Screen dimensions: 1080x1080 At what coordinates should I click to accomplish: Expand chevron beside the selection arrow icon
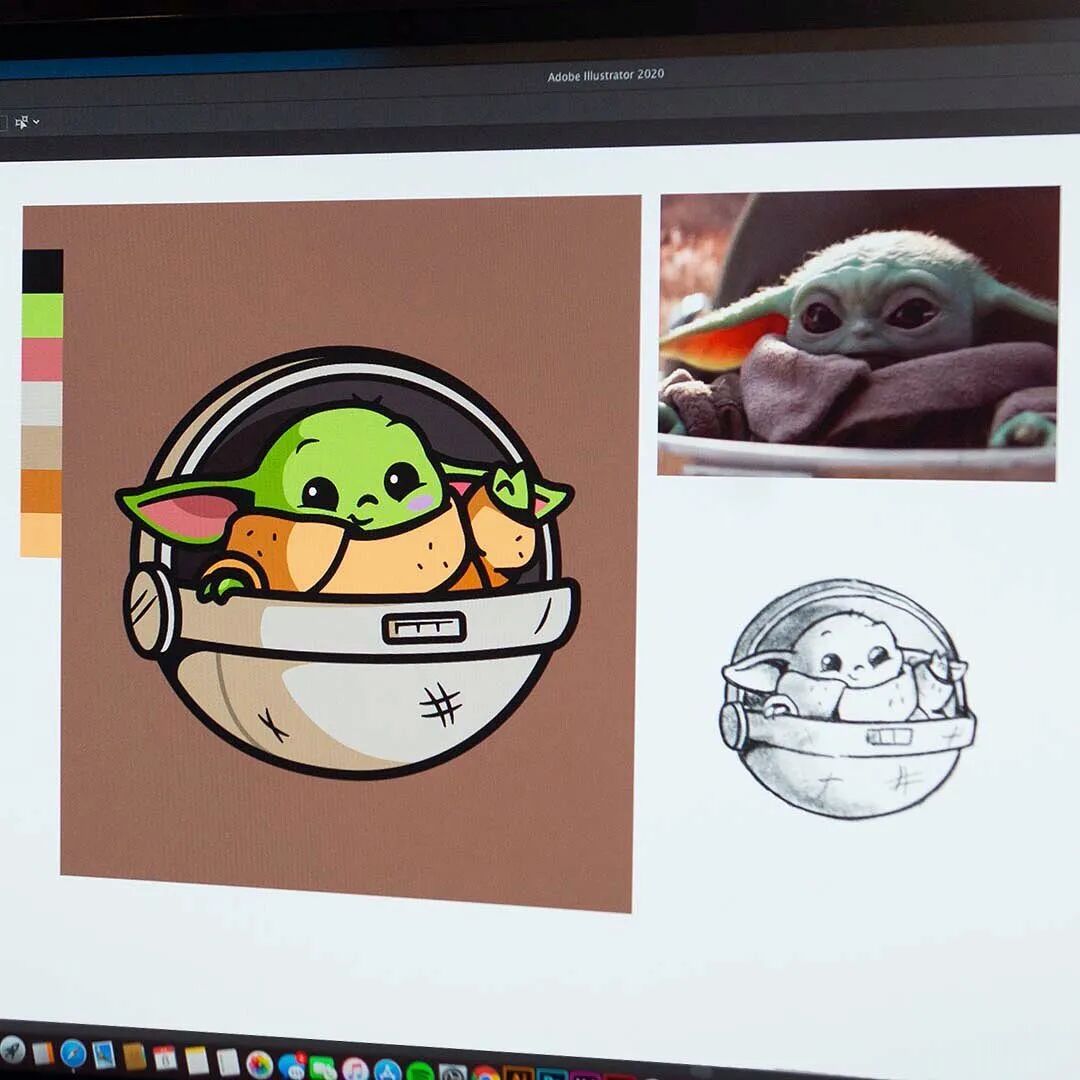point(36,122)
